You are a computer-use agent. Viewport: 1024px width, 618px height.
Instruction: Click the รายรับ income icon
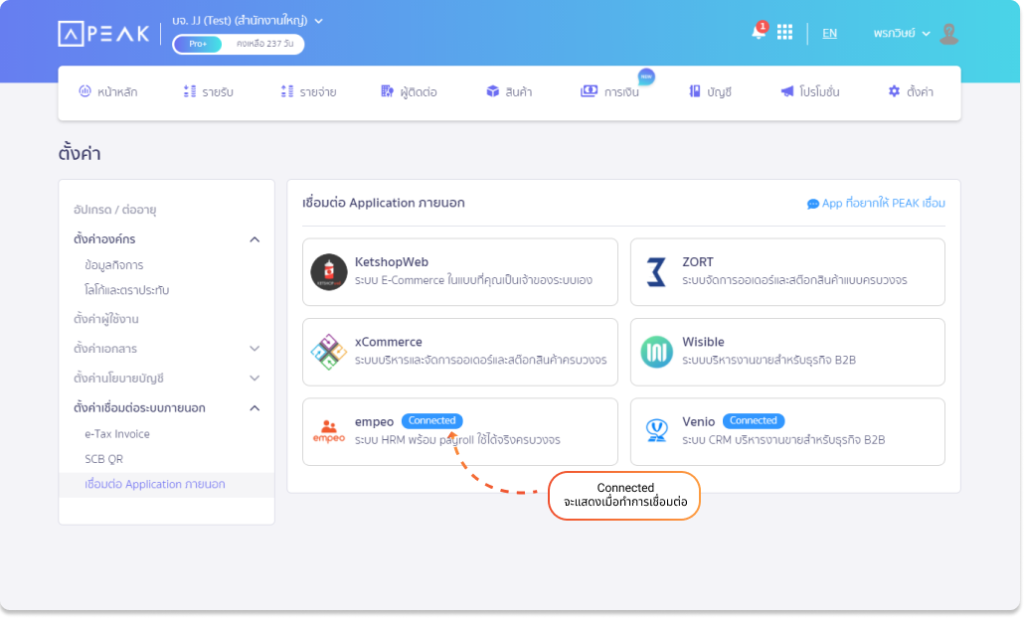click(189, 91)
